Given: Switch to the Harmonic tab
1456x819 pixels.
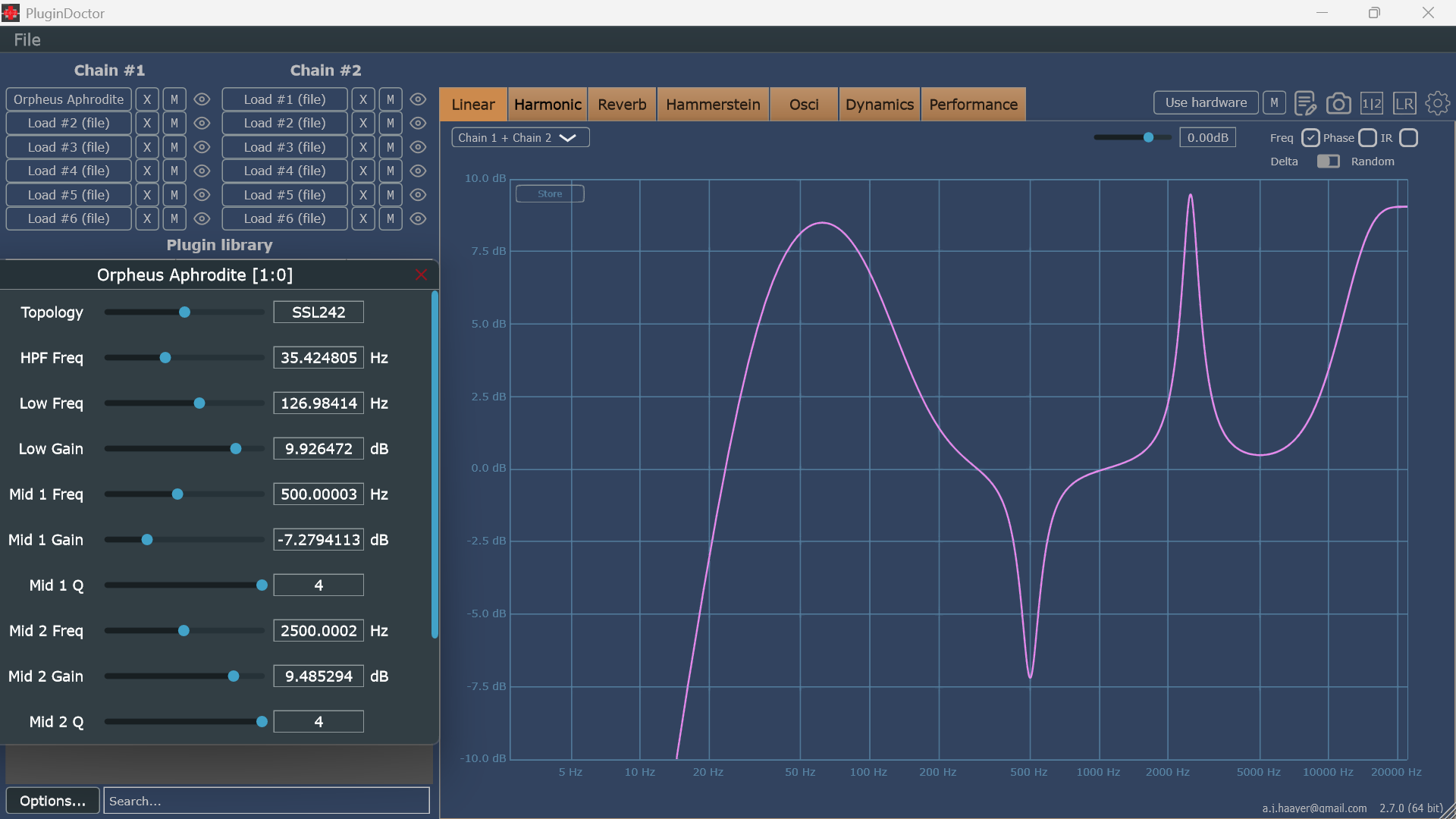Looking at the screenshot, I should pos(548,105).
